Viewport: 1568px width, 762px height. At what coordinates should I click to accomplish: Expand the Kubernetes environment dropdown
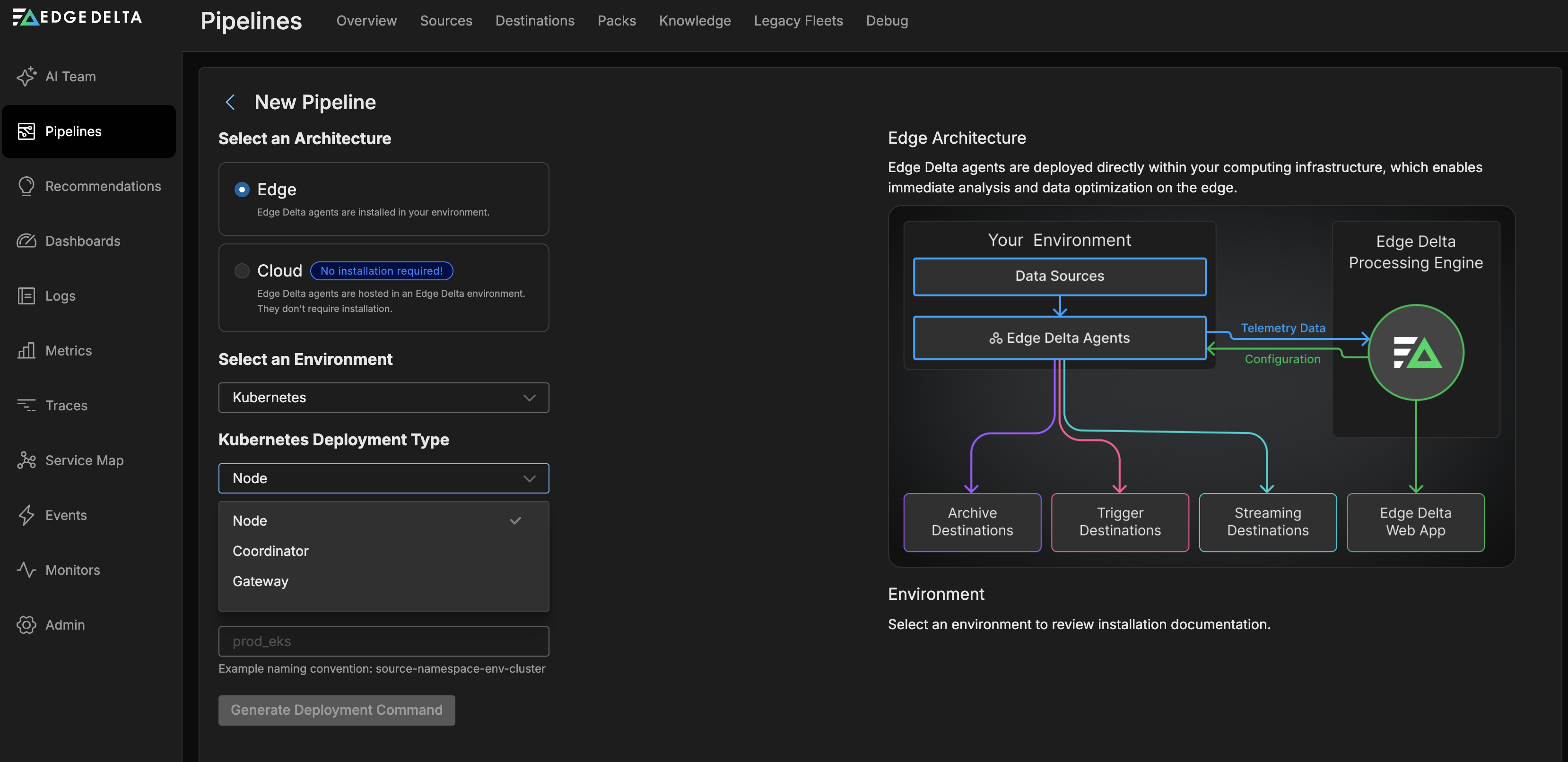[x=383, y=398]
